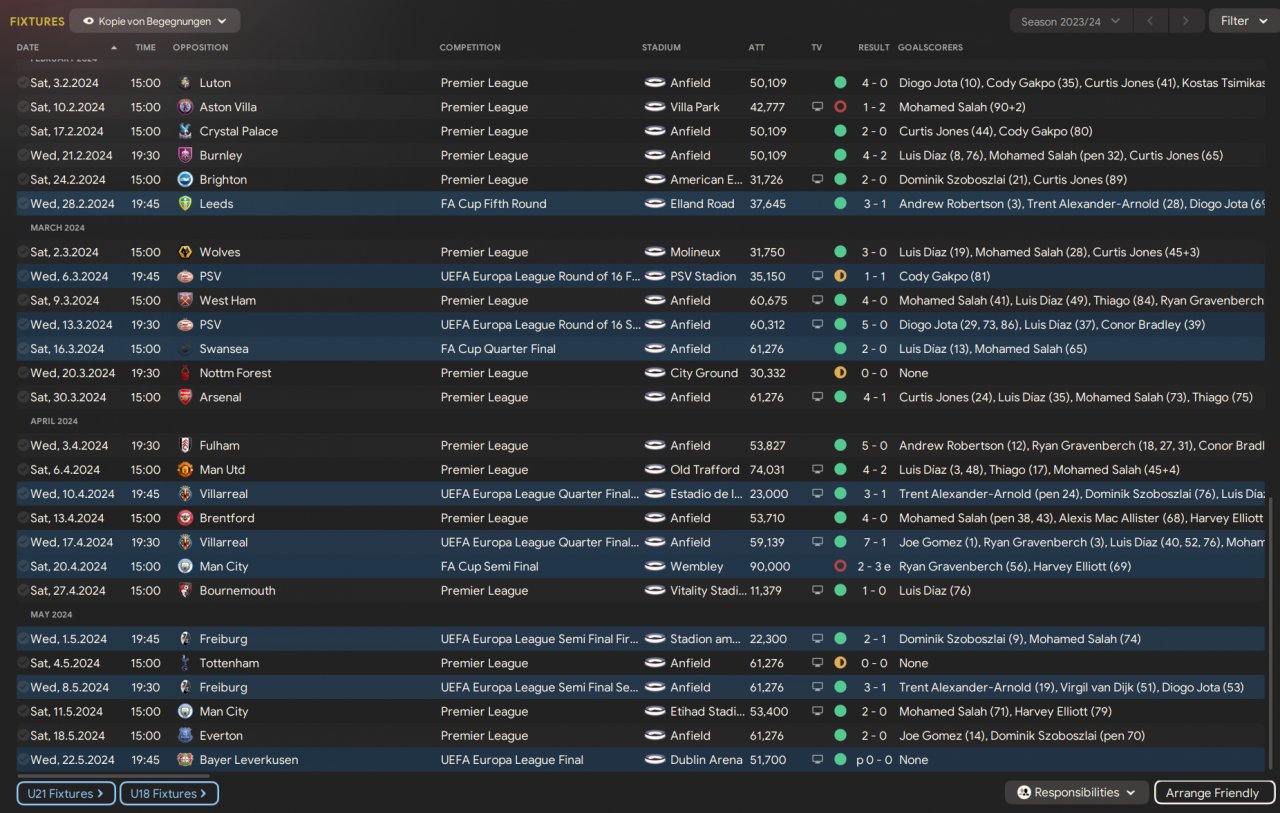Toggle the check circle for Sat, 3.2.2024 Luton

pos(23,83)
